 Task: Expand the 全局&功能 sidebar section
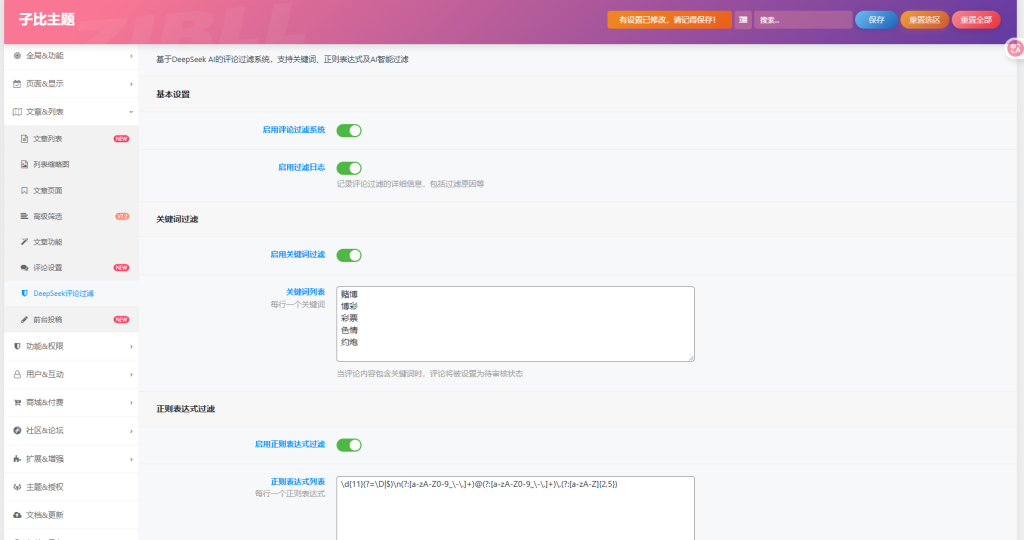click(69, 56)
